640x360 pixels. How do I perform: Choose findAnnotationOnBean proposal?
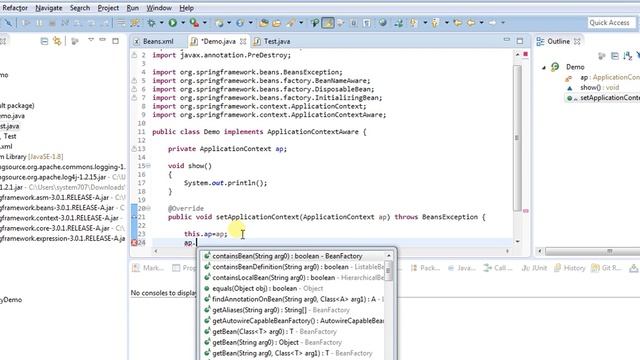point(294,299)
